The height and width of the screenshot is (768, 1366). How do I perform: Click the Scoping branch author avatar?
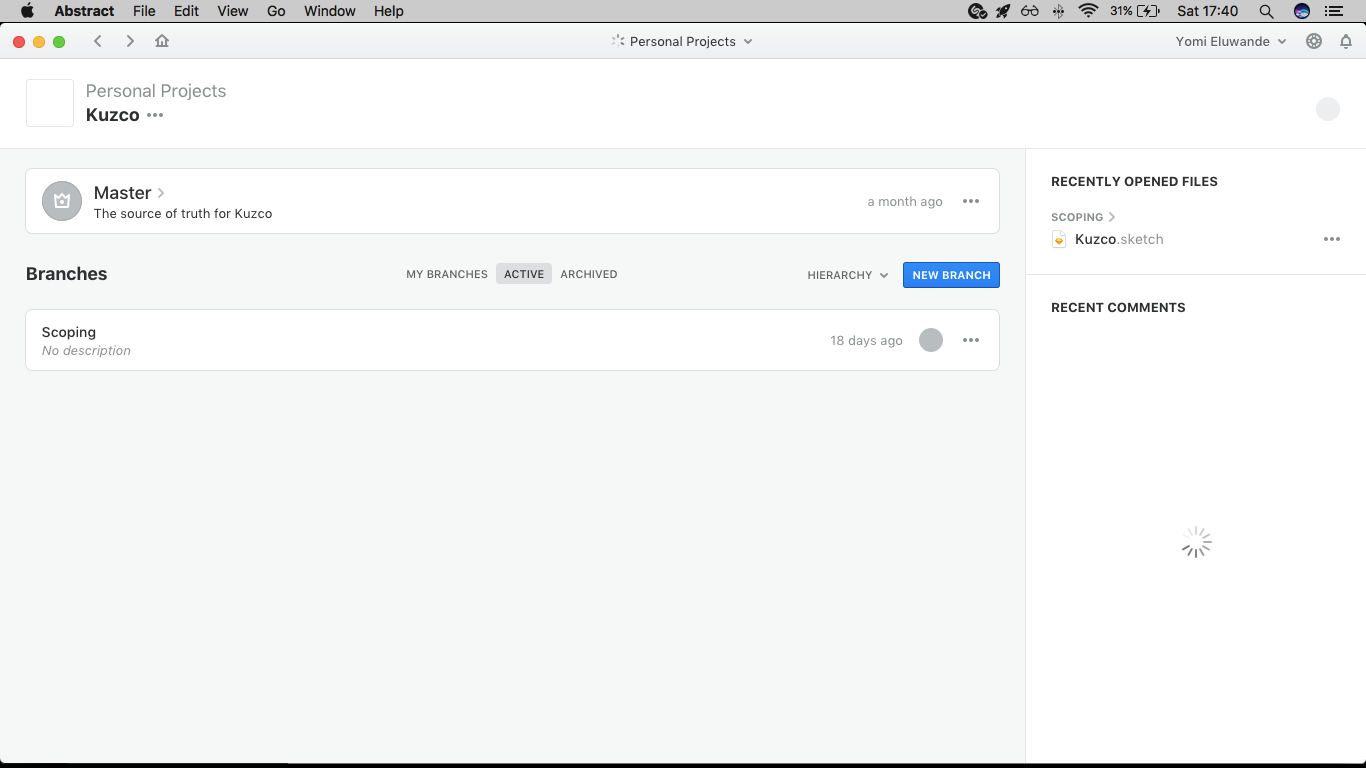(931, 340)
